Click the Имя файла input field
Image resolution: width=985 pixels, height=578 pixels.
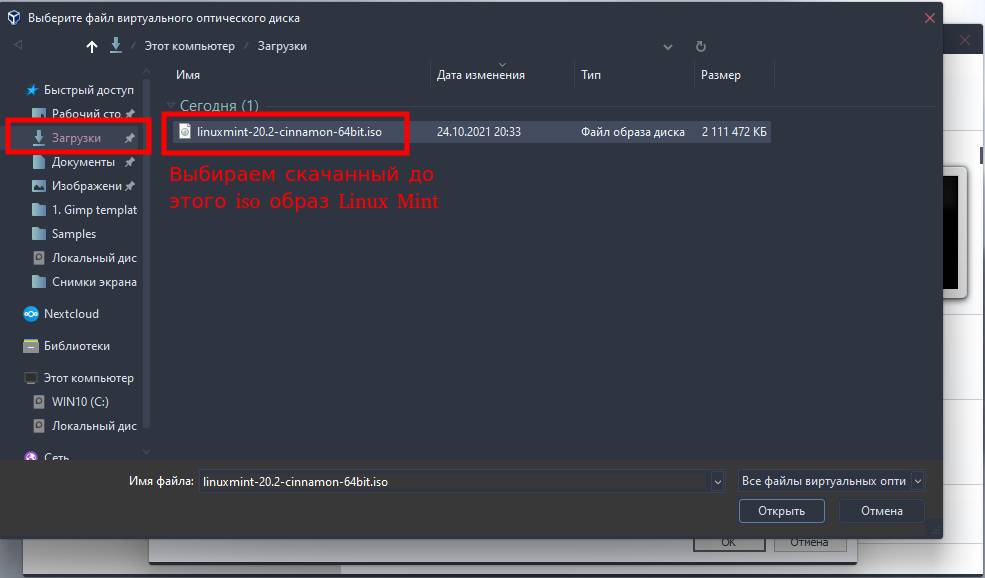point(453,482)
